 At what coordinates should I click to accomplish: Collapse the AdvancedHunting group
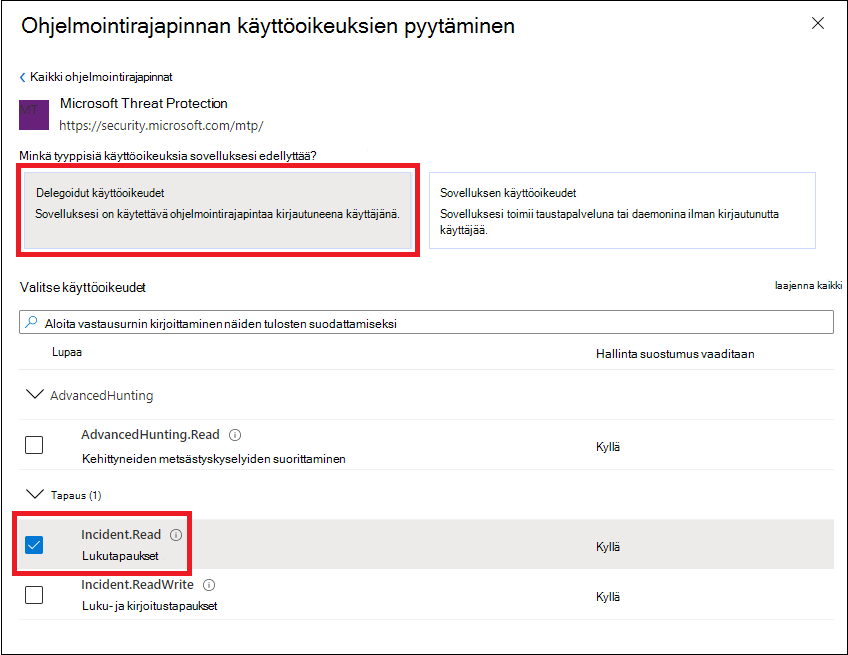35,394
